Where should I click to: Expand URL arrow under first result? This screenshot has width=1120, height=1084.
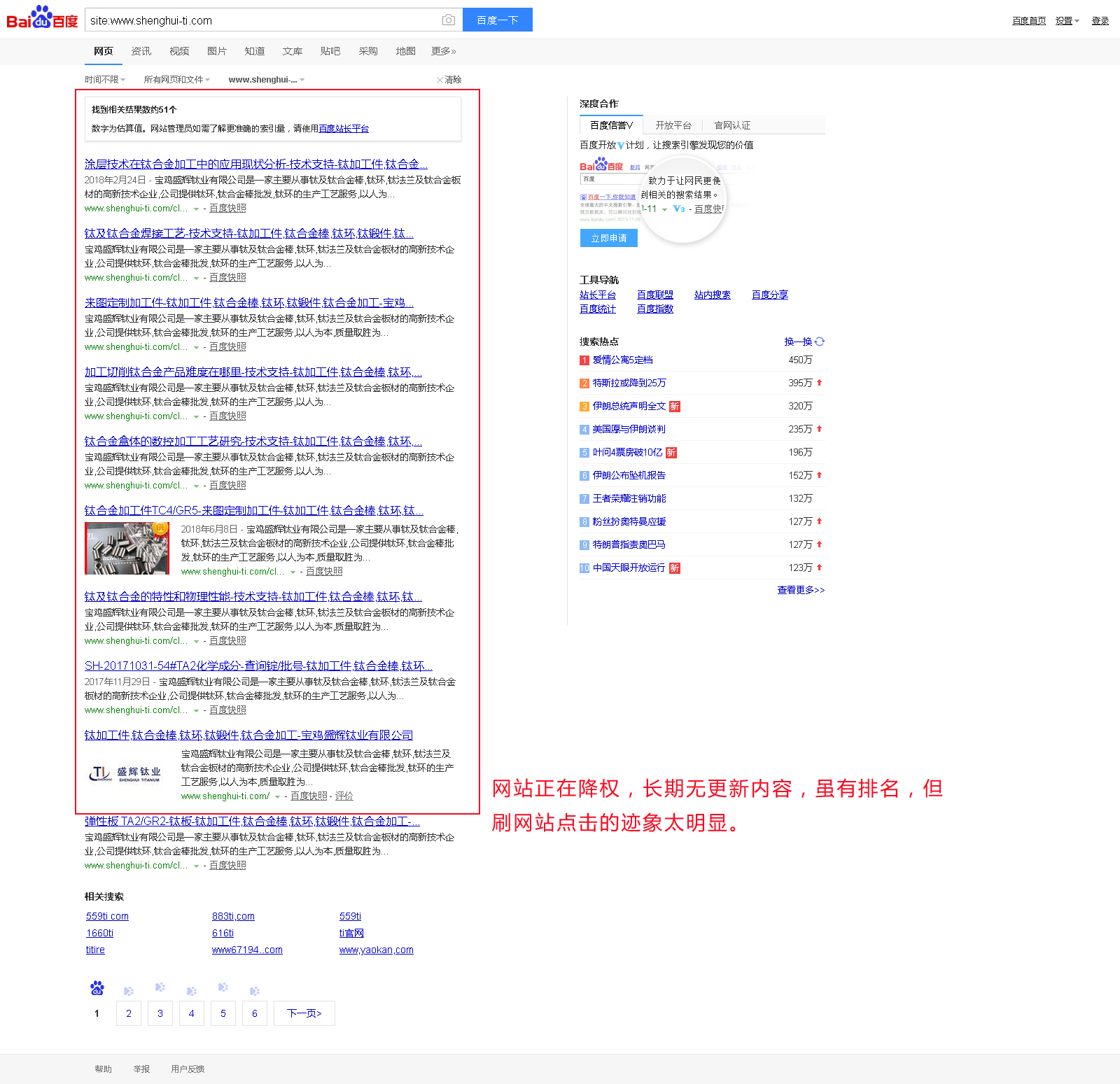tap(196, 209)
